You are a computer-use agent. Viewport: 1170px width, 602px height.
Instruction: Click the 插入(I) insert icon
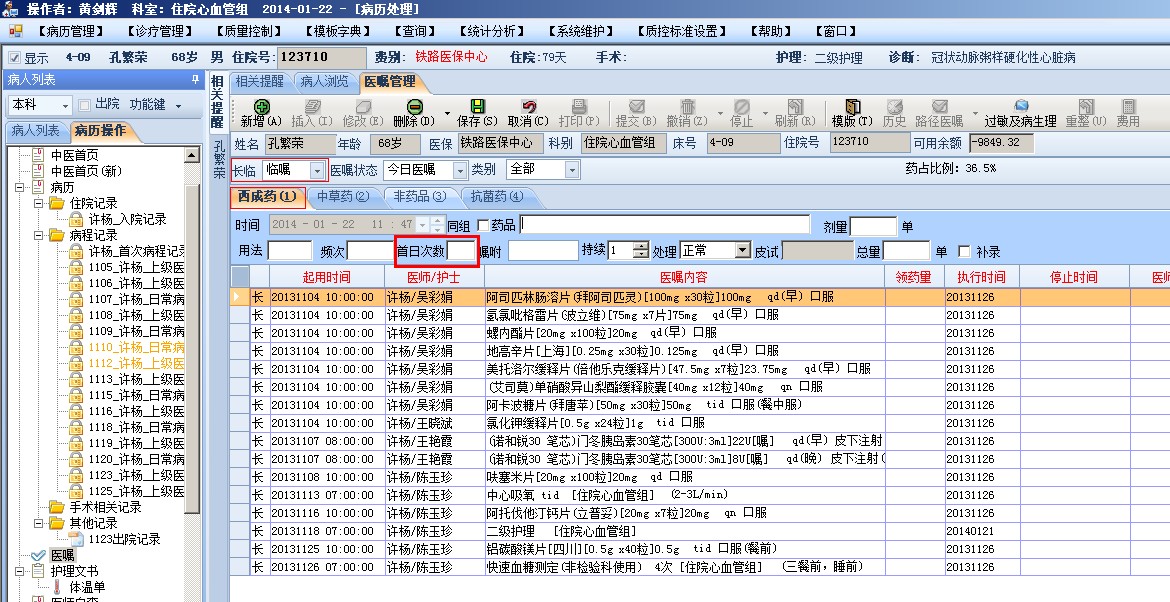tap(313, 107)
